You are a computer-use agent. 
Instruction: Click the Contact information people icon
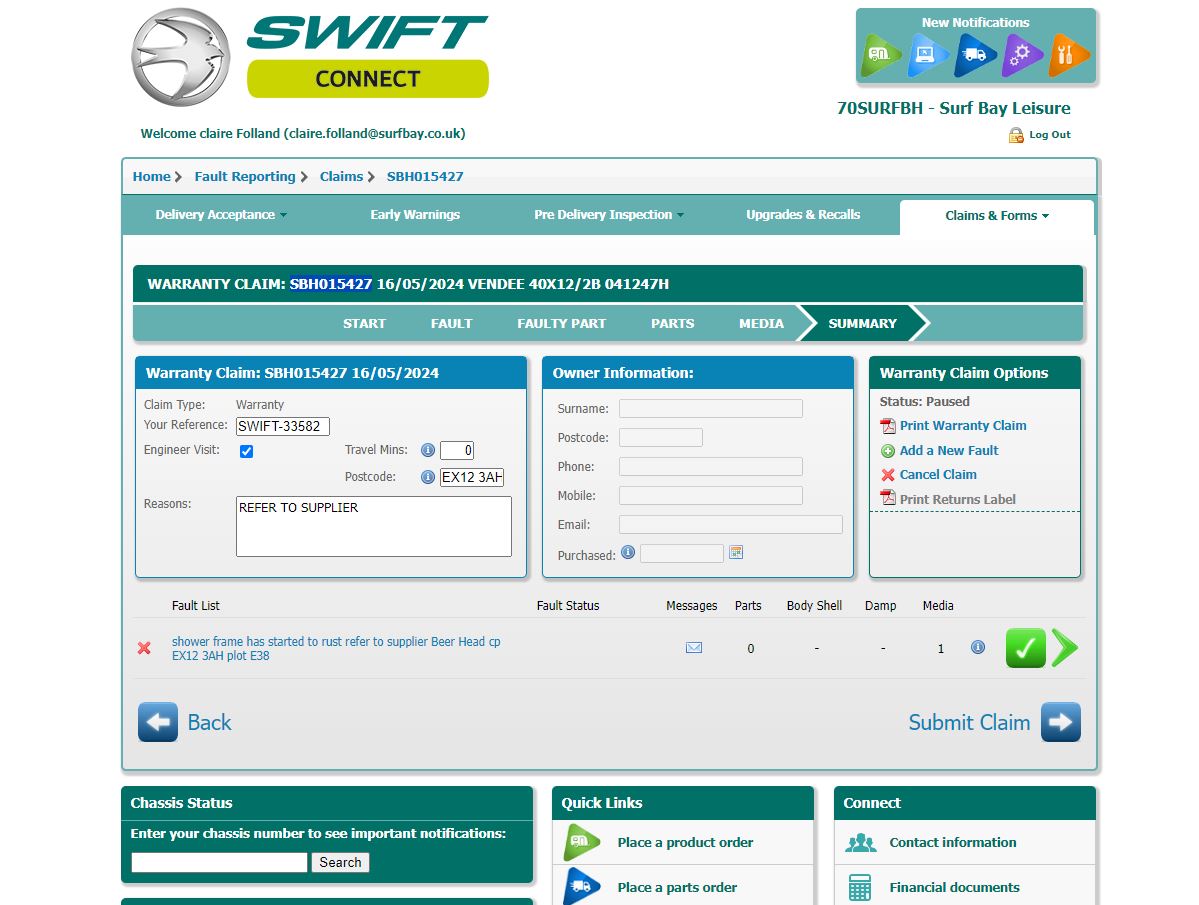860,842
